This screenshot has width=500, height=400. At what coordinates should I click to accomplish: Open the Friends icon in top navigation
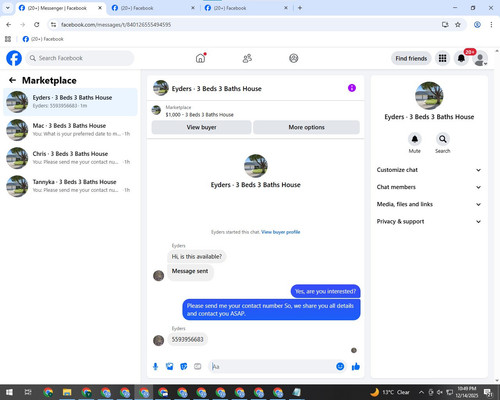click(247, 58)
